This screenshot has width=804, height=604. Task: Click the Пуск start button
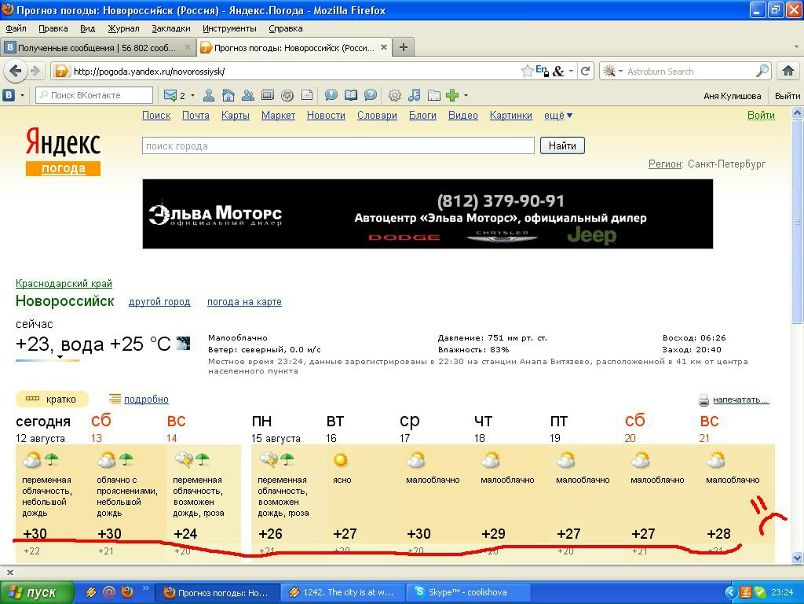34,592
